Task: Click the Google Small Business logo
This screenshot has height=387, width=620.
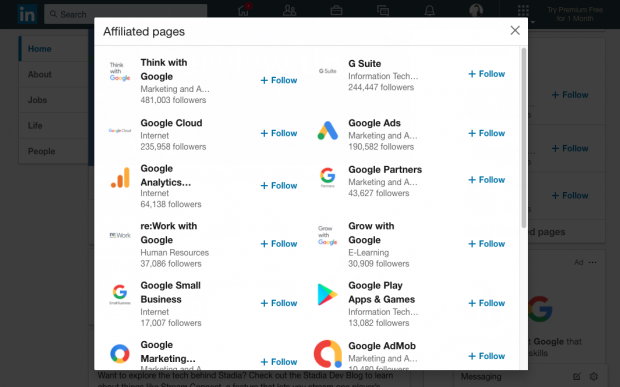Action: point(120,294)
